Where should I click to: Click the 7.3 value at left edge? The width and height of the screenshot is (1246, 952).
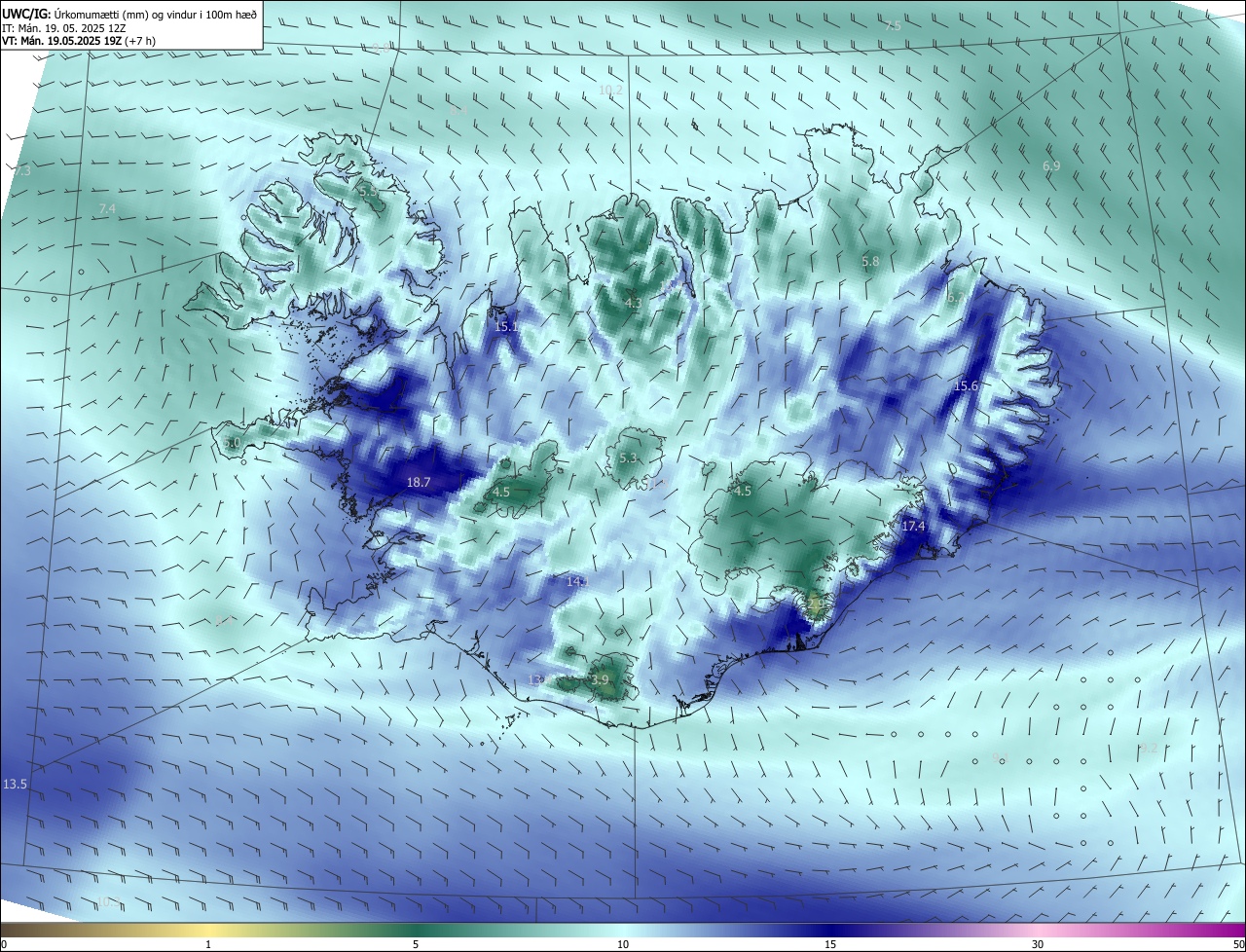[x=22, y=170]
